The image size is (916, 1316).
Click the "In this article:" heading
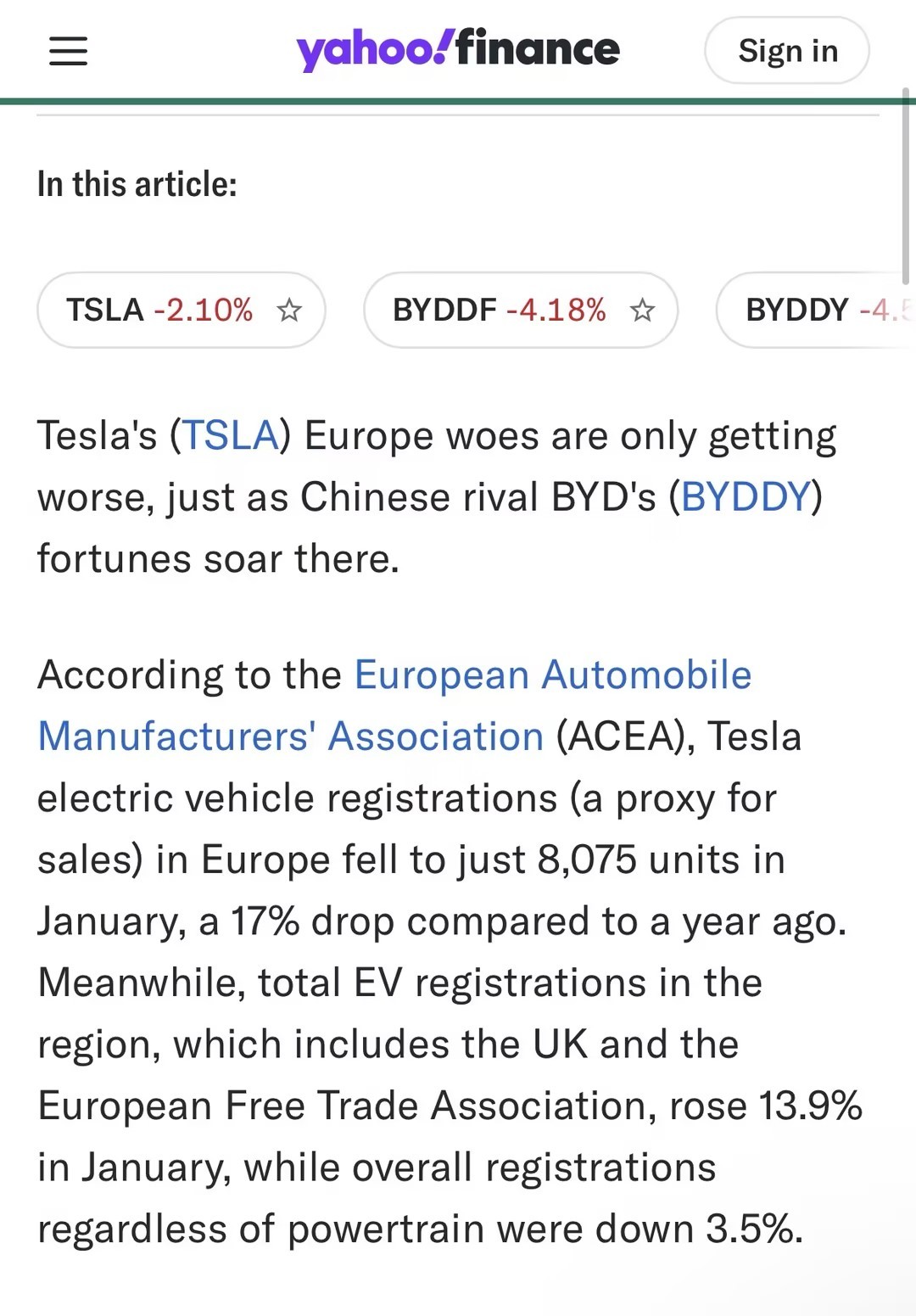coord(137,184)
